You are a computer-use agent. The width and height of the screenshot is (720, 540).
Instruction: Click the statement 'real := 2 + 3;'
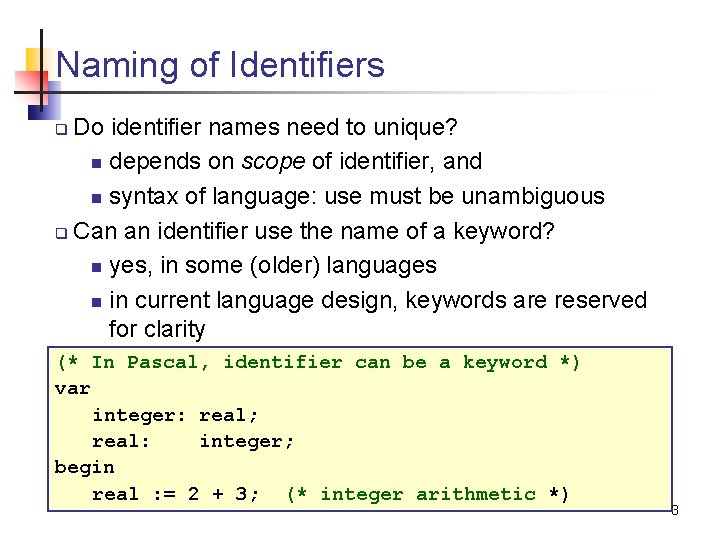(x=176, y=494)
